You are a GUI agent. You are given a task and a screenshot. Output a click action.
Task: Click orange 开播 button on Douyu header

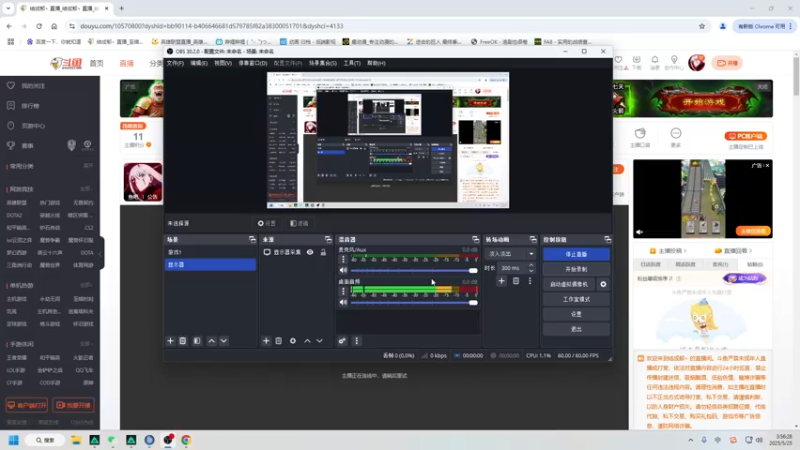[x=728, y=63]
